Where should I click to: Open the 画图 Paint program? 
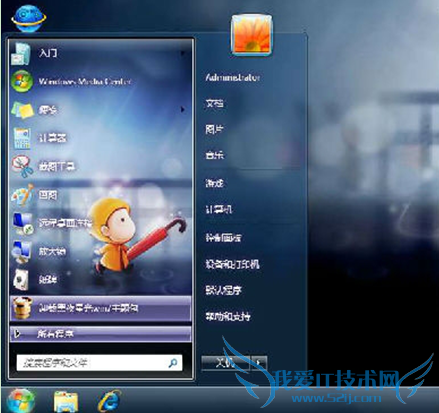100,194
